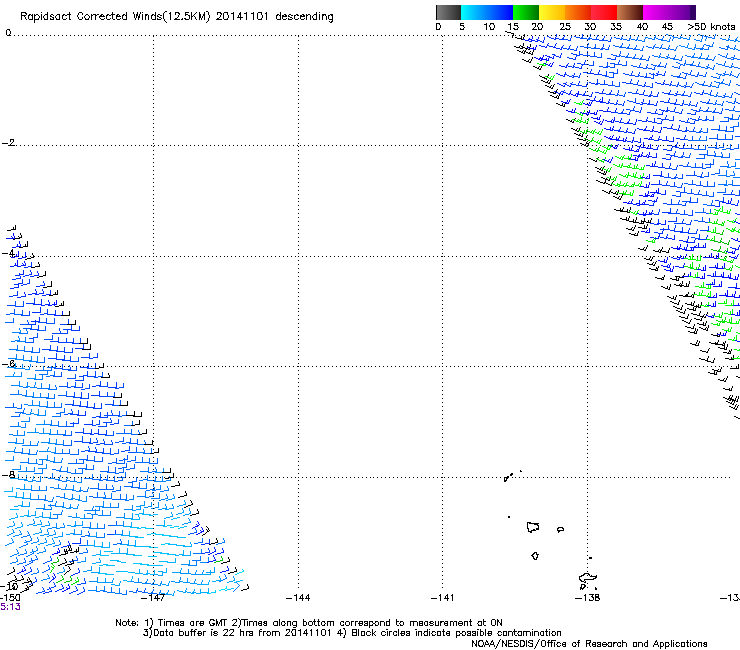Click the '-2' latitude axis label
This screenshot has width=740, height=650.
coord(8,143)
